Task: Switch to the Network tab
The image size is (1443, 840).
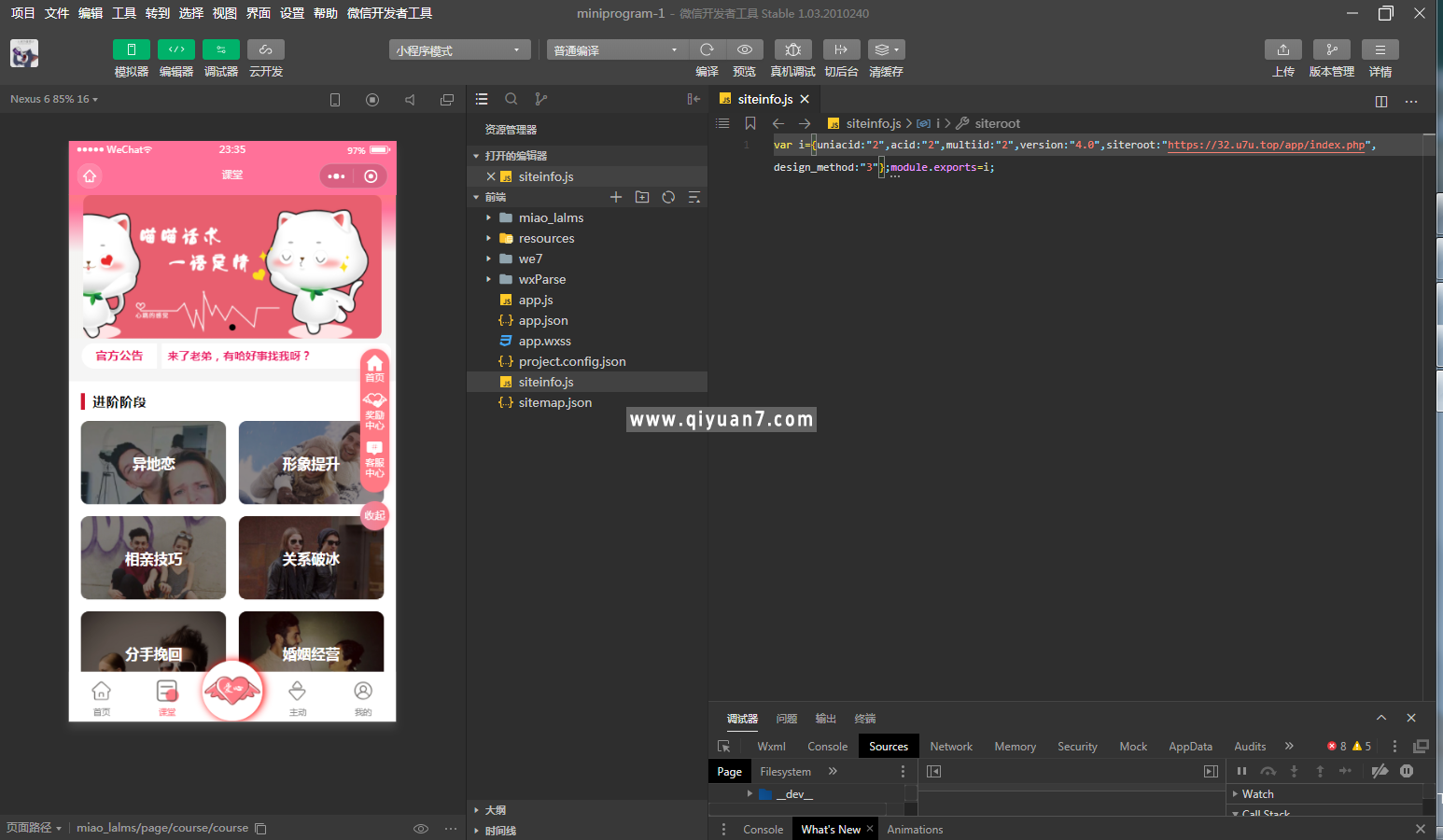Action: 950,747
